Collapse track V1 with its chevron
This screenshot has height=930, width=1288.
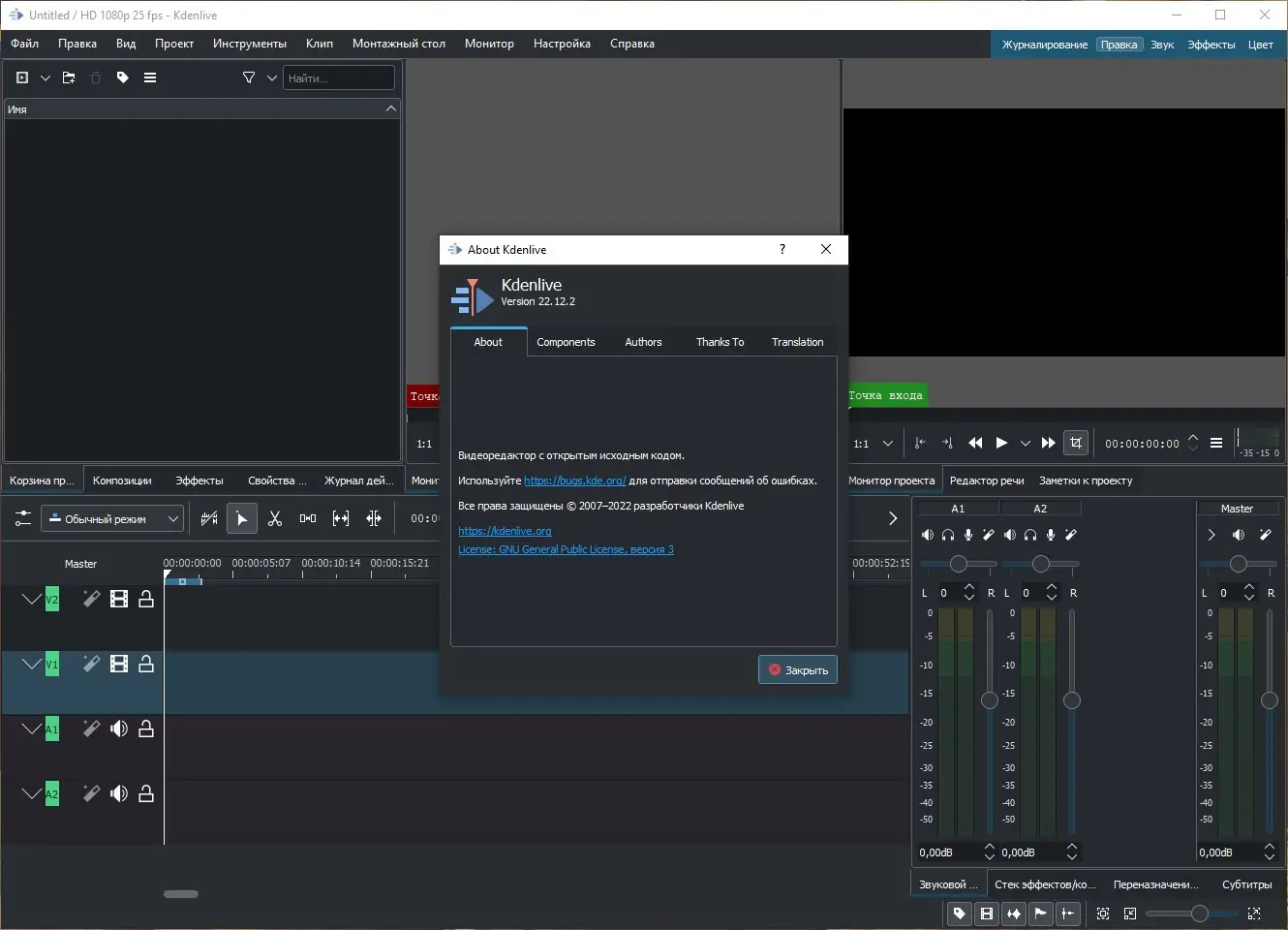click(x=32, y=664)
